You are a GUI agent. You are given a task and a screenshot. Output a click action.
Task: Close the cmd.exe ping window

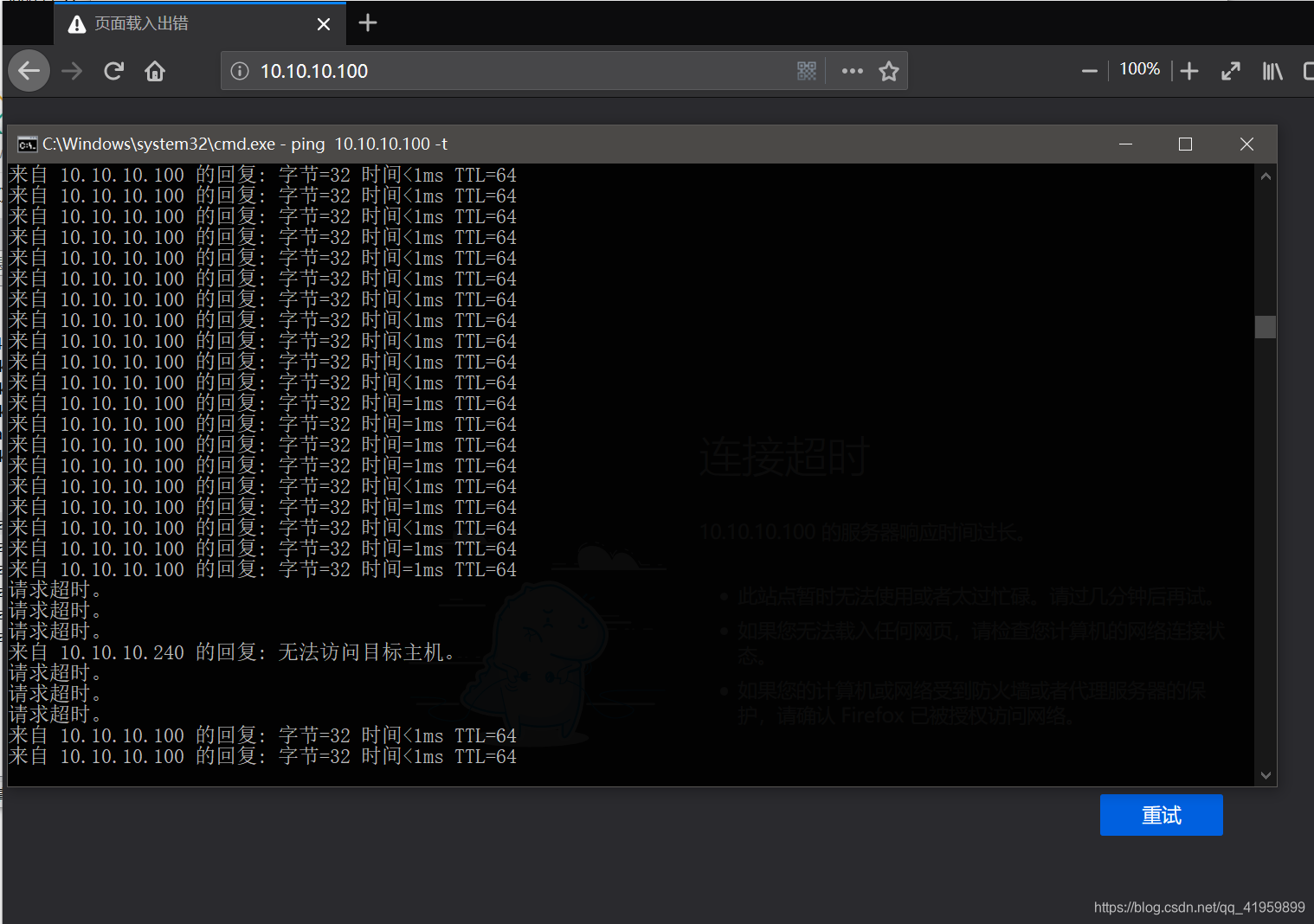[1246, 144]
